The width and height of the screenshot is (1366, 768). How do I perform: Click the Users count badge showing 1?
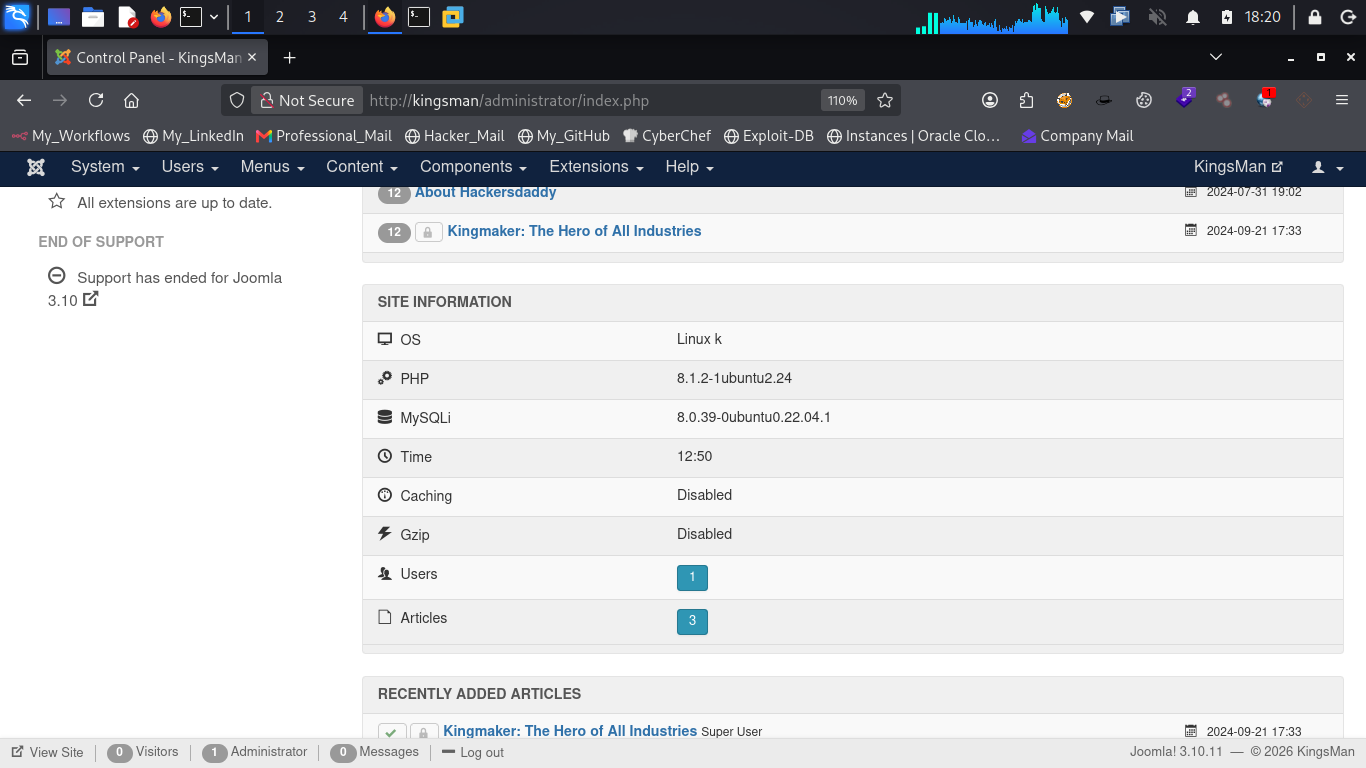(x=692, y=577)
